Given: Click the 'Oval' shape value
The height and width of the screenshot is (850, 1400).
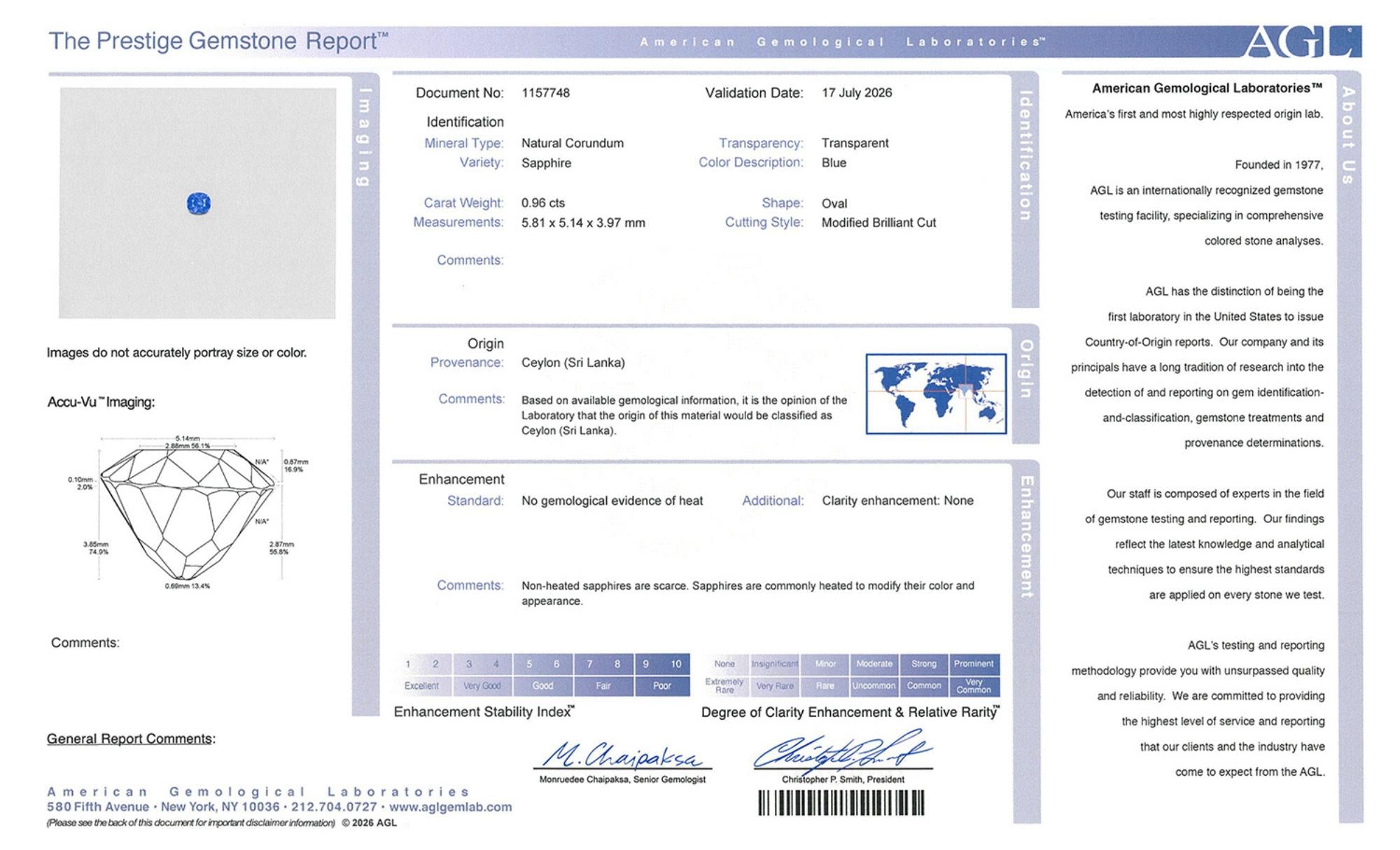Looking at the screenshot, I should point(834,204).
